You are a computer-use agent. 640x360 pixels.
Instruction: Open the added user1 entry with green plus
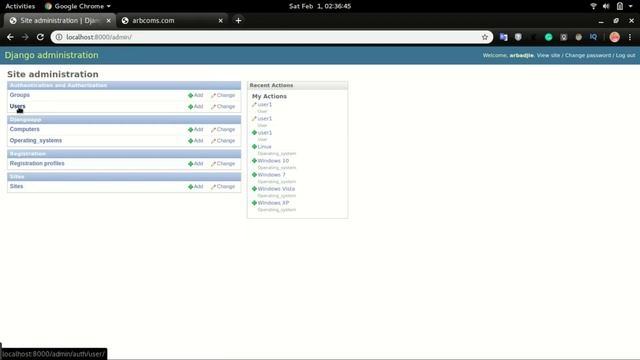pyautogui.click(x=264, y=133)
